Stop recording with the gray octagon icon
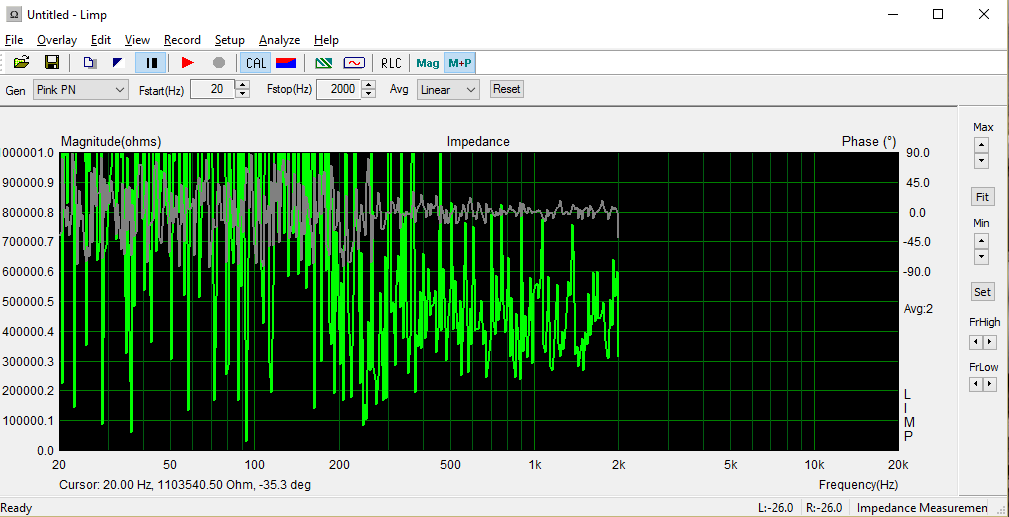The image size is (1009, 517). [219, 62]
